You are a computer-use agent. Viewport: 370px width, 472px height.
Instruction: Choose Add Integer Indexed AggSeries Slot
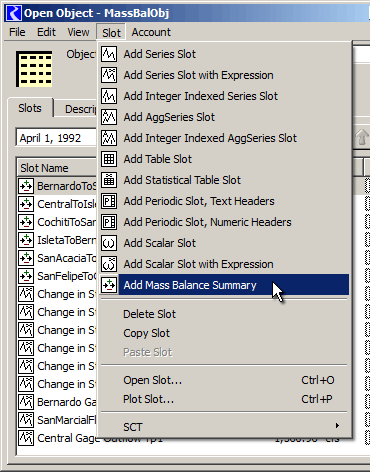click(x=225, y=138)
